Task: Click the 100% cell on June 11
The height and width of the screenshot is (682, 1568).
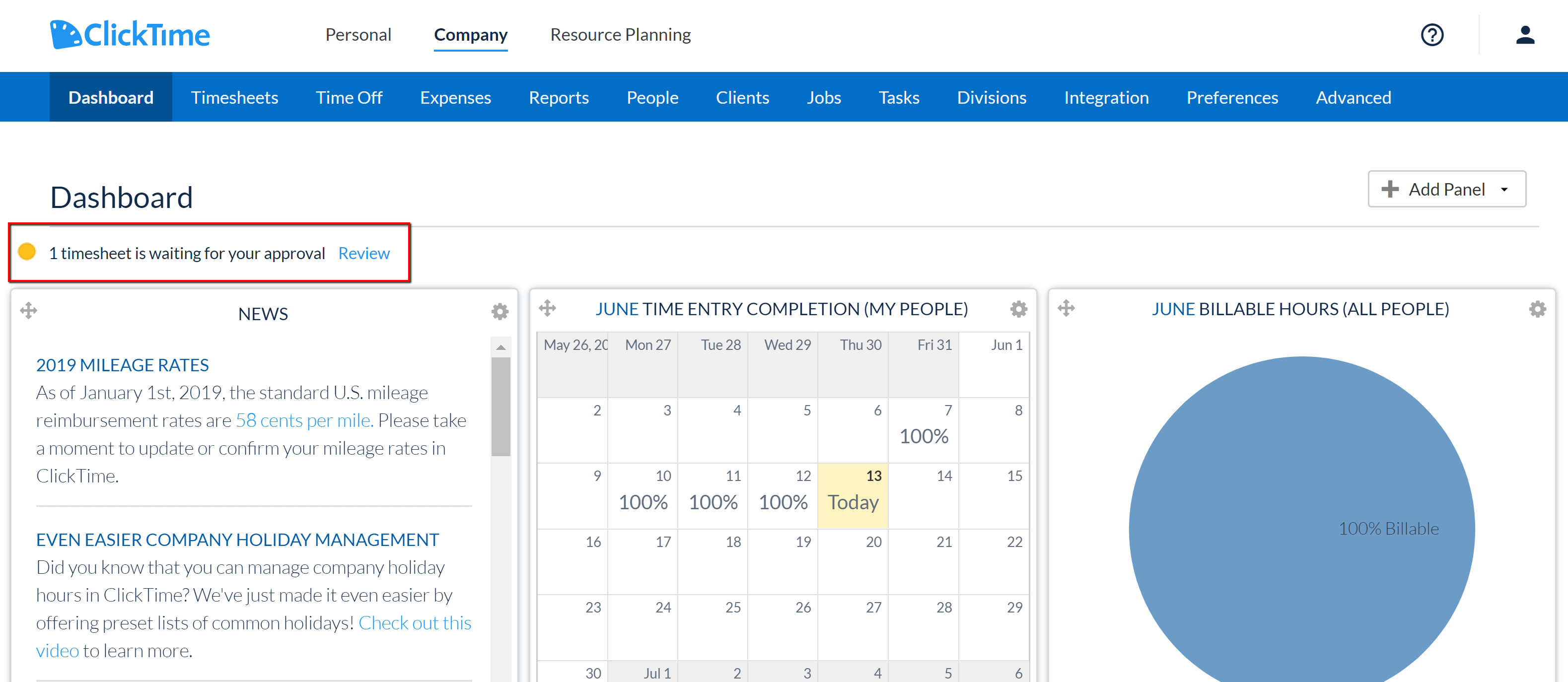Action: click(713, 496)
